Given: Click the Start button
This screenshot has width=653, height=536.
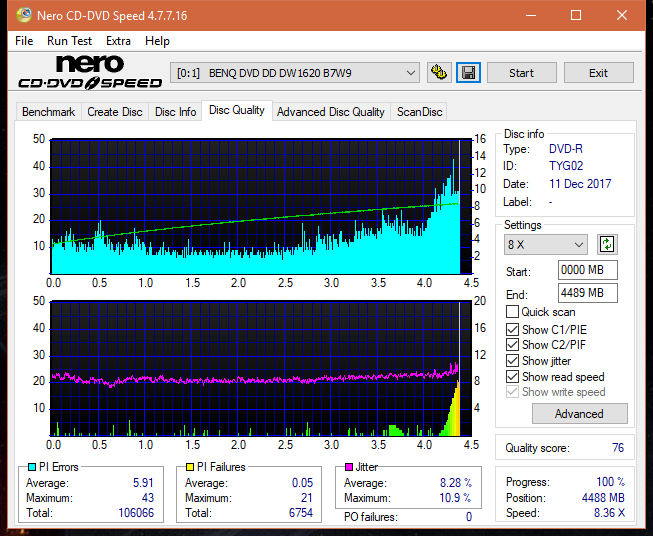Looking at the screenshot, I should tap(521, 73).
